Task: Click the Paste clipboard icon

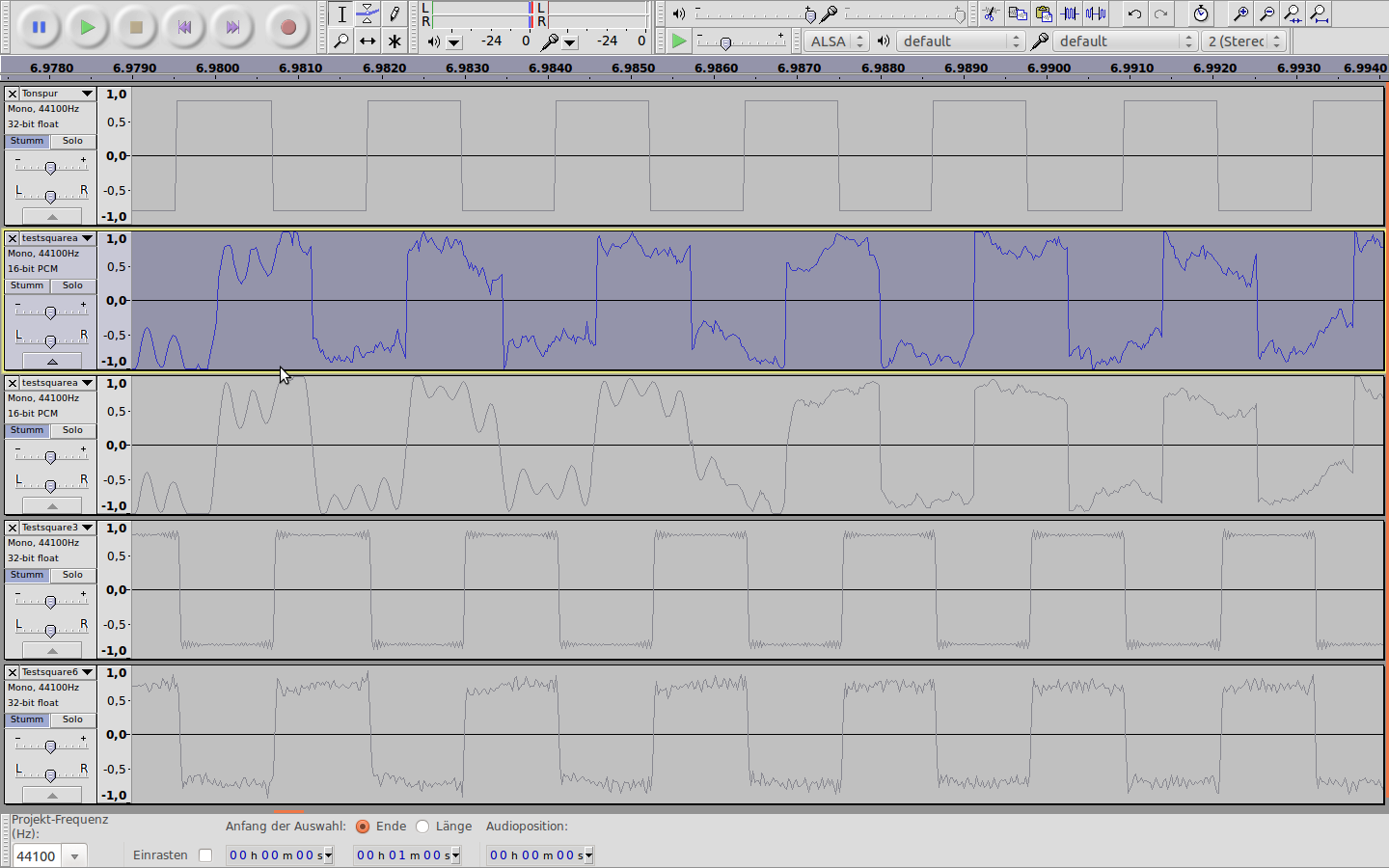Action: pyautogui.click(x=1044, y=14)
